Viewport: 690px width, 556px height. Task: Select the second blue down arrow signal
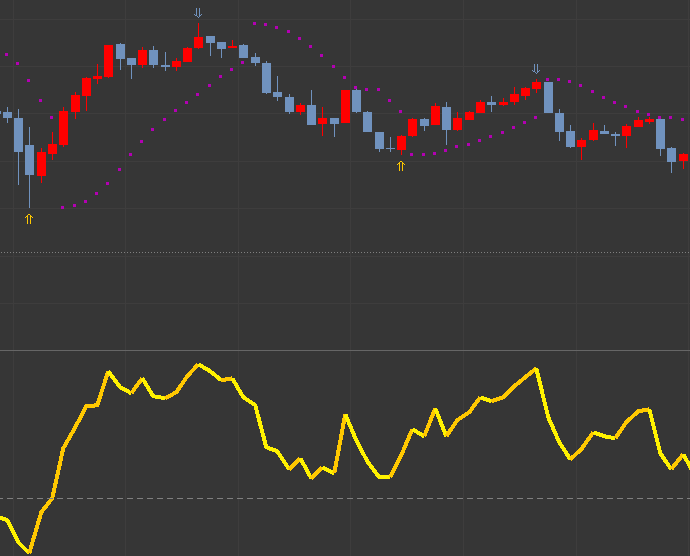click(x=536, y=69)
